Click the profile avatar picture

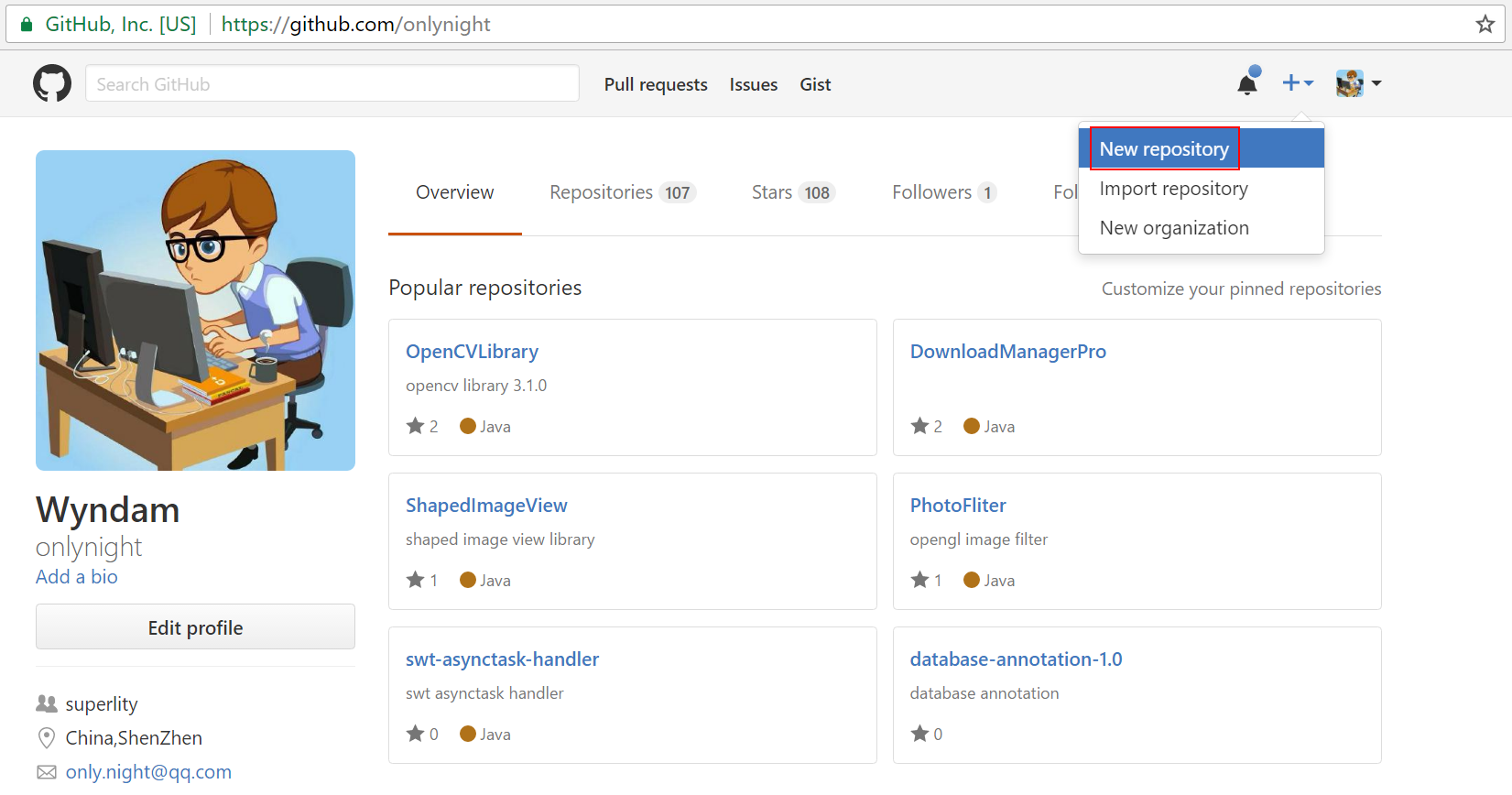195,310
